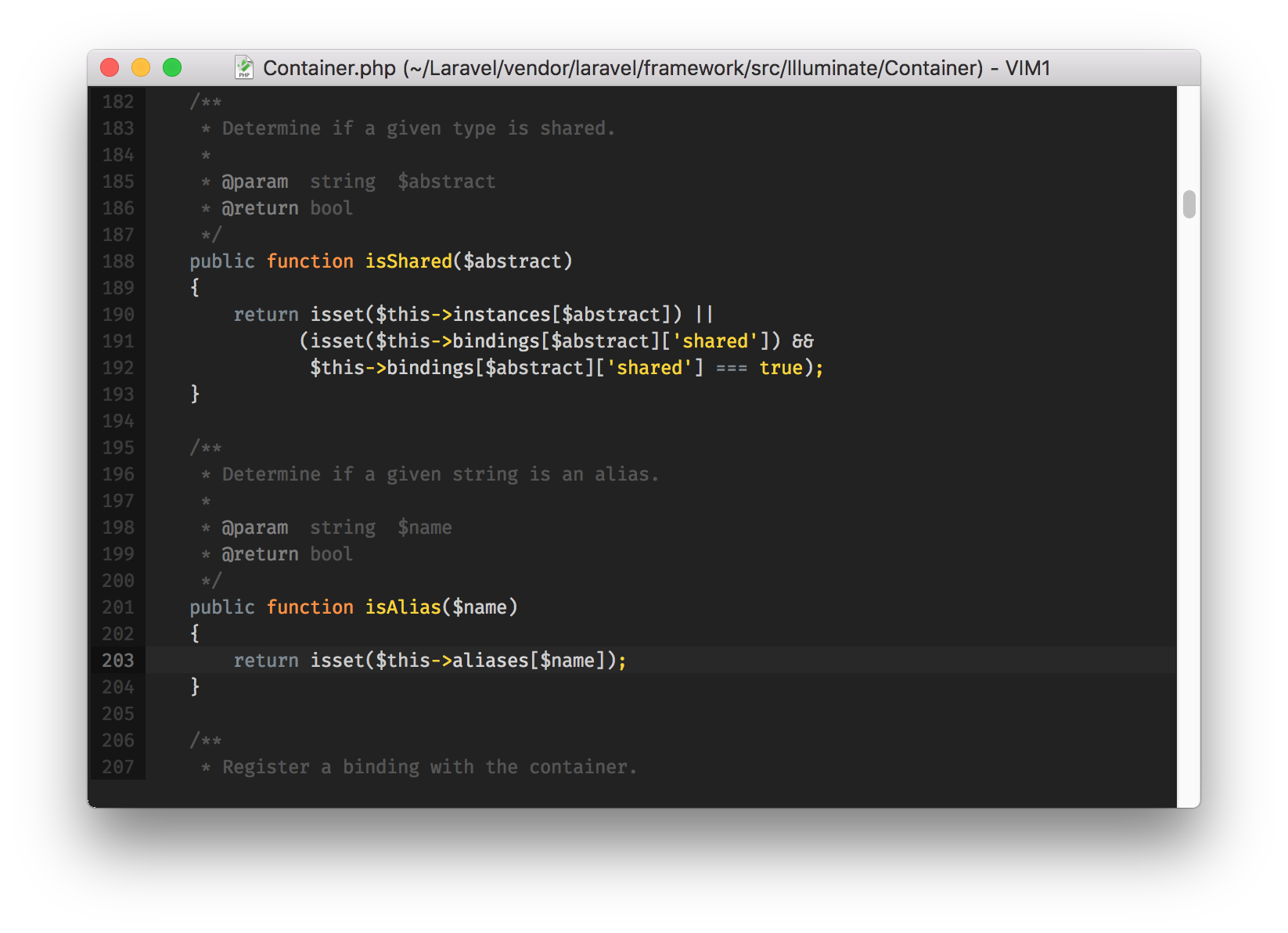1288x933 pixels.
Task: Click $this->aliases on line 203
Action: coord(452,661)
